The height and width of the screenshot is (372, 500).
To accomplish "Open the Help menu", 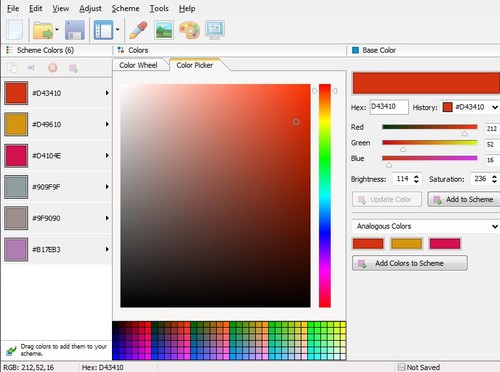I will (x=187, y=8).
